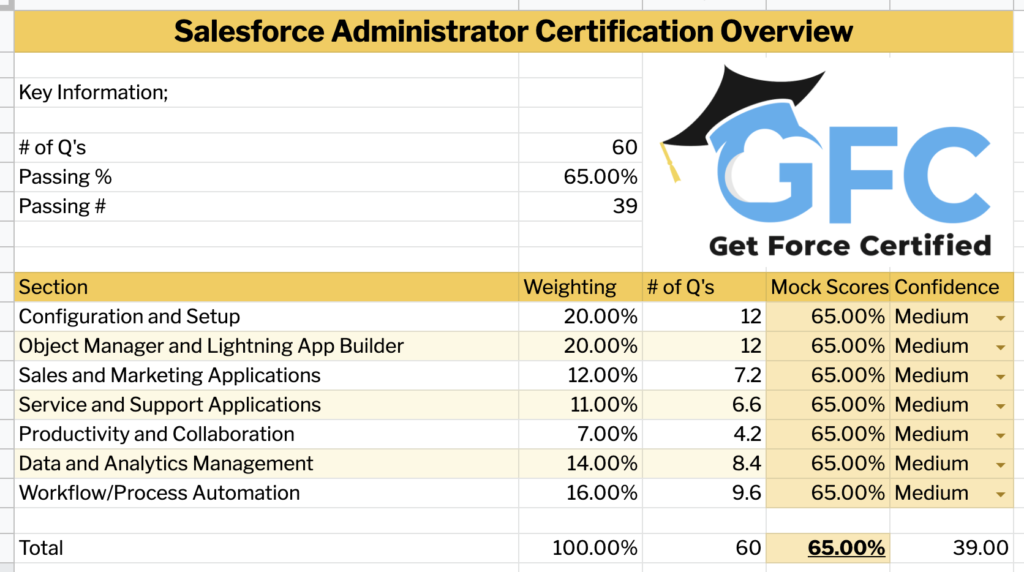The image size is (1024, 572).
Task: Select the 'Key Information;' cell
Action: (x=266, y=93)
